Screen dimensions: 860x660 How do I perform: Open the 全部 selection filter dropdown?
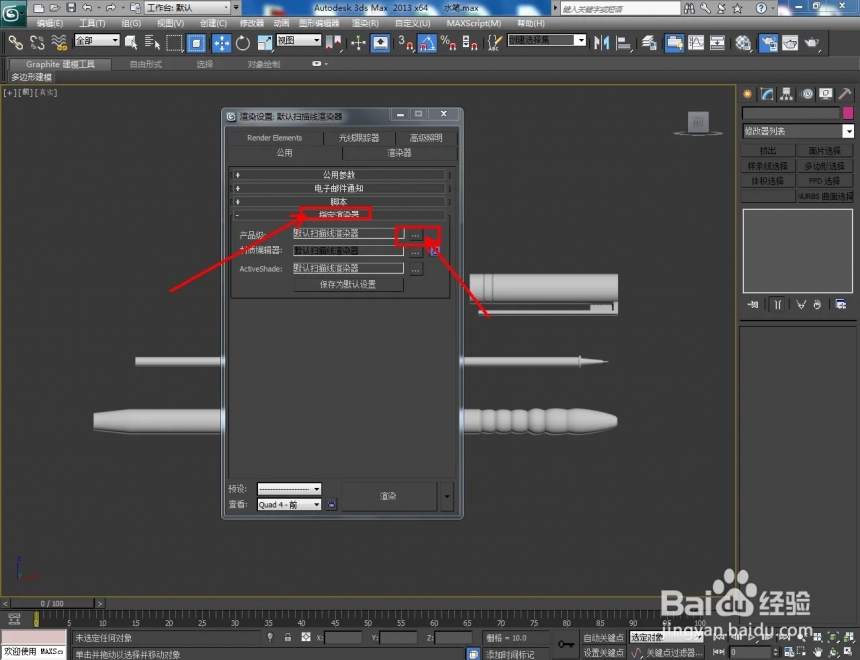pyautogui.click(x=97, y=40)
